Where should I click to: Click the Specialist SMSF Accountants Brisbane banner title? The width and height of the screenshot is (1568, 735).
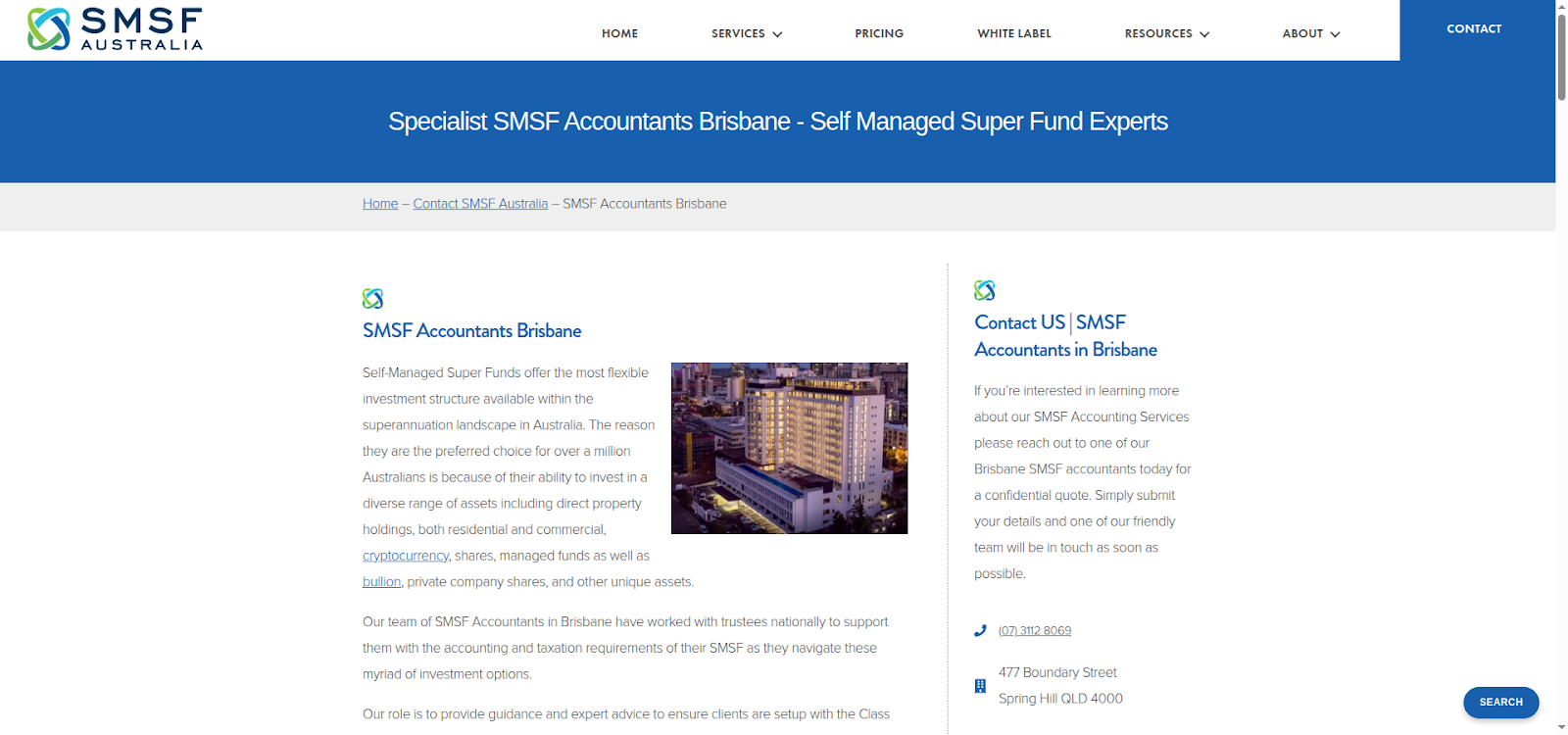(x=778, y=122)
